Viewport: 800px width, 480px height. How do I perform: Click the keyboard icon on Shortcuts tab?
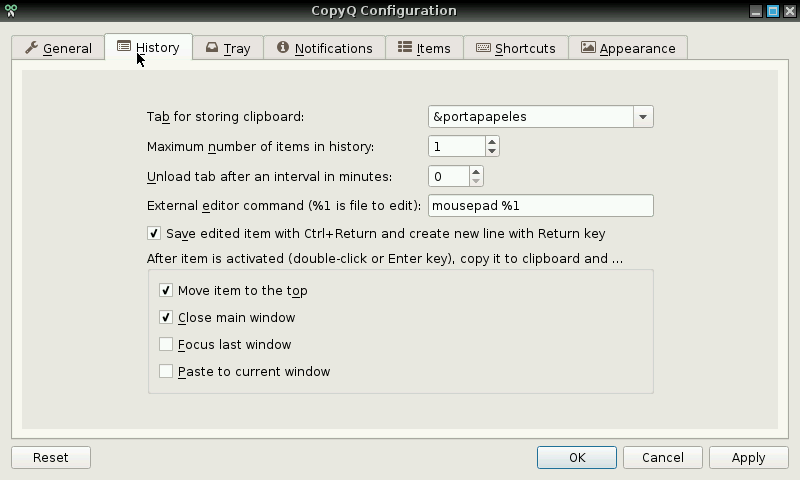click(x=483, y=47)
